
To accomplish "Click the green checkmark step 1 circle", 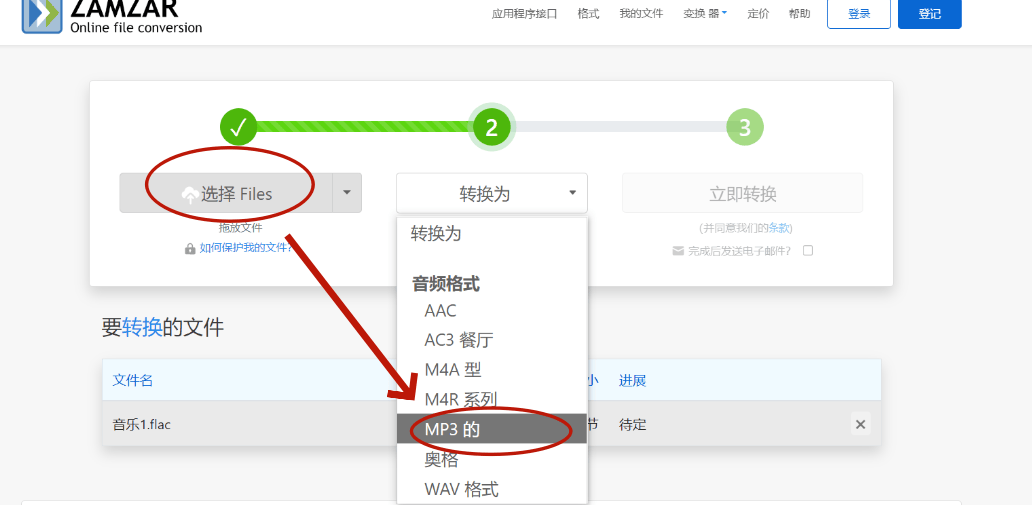I will pos(239,127).
